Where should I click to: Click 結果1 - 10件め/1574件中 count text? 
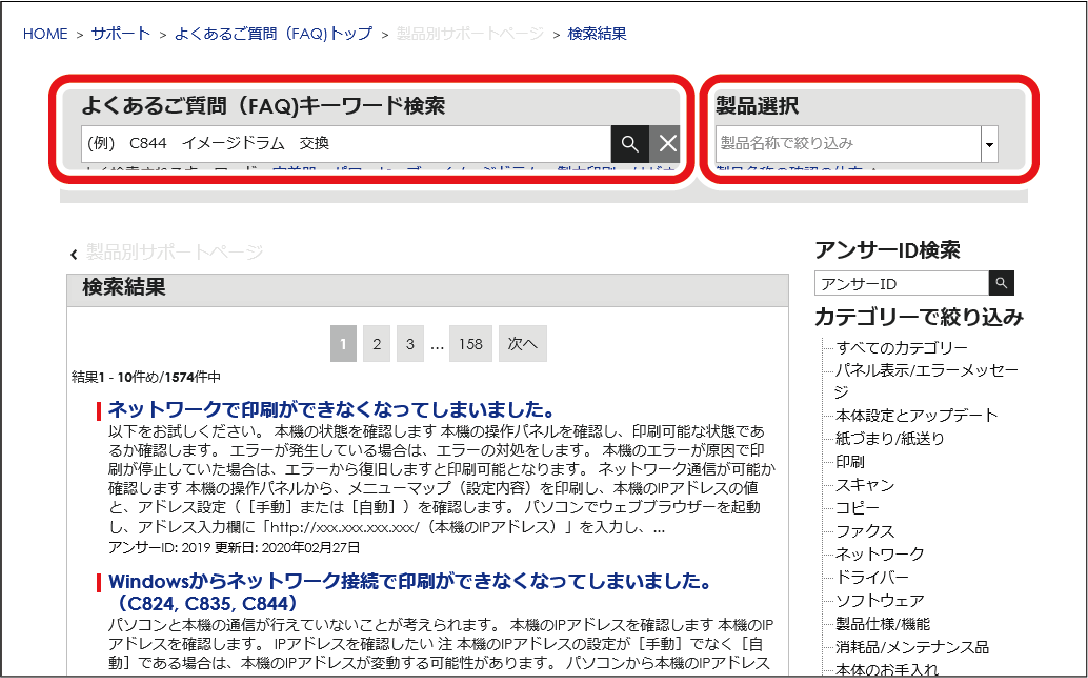point(146,378)
